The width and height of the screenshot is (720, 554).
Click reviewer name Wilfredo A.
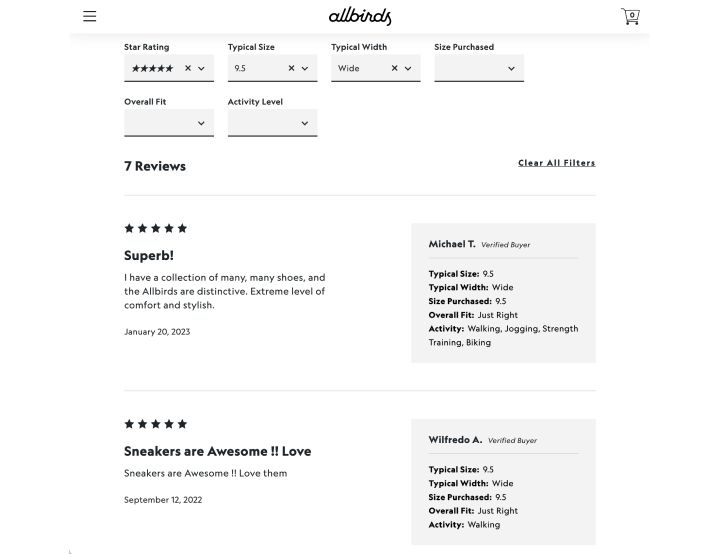(x=455, y=440)
